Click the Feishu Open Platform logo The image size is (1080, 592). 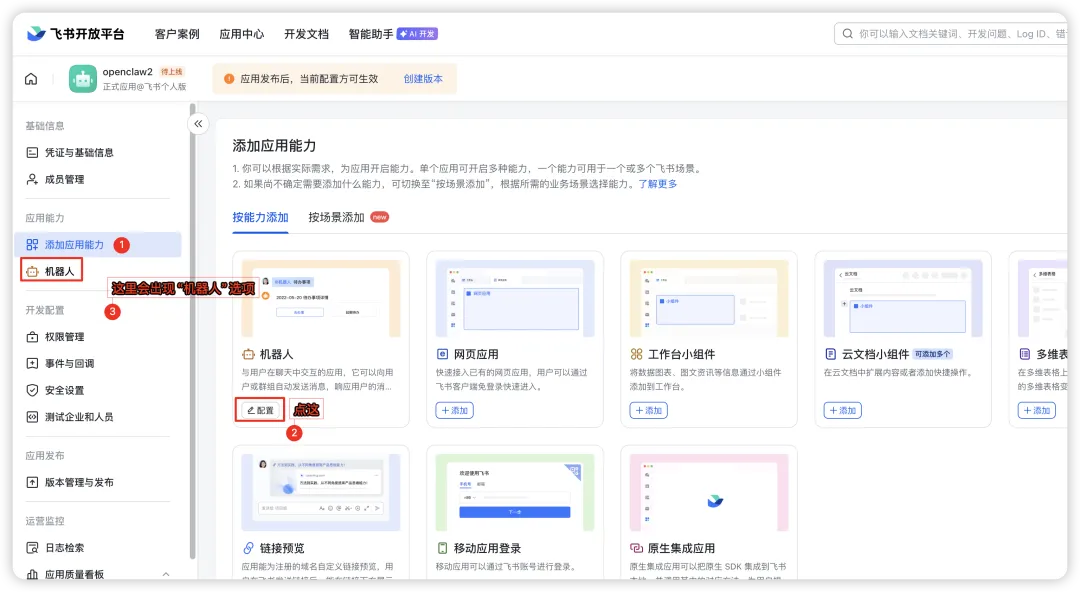pos(76,34)
